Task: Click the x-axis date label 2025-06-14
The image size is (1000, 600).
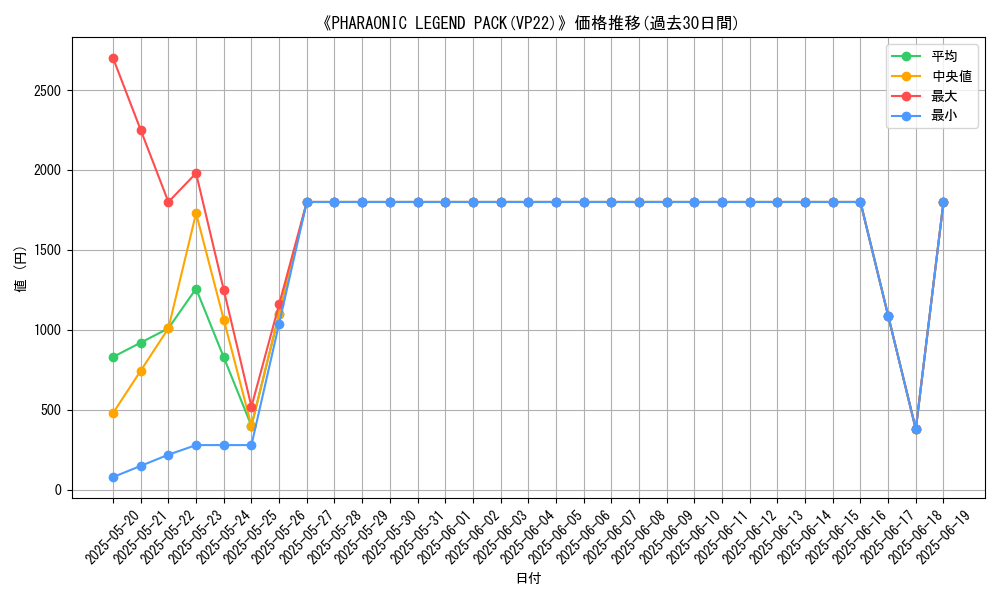Action: tap(804, 537)
